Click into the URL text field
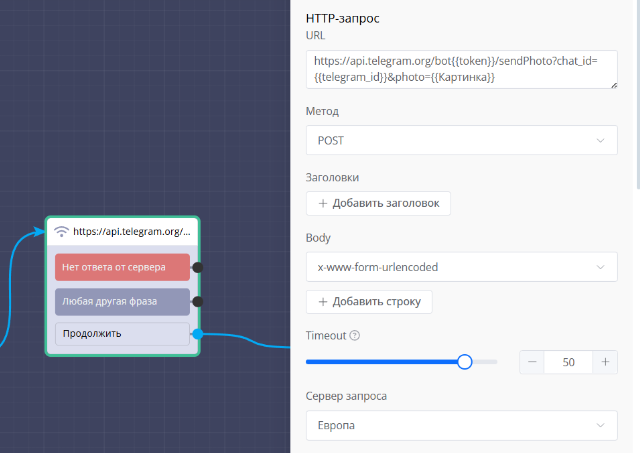640x453 pixels. point(461,69)
